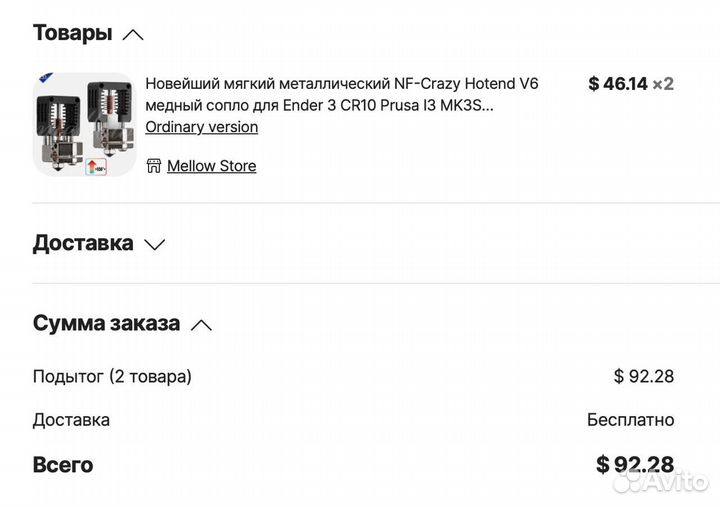Click the Доставка section heading
This screenshot has height=506, width=720.
coord(83,243)
